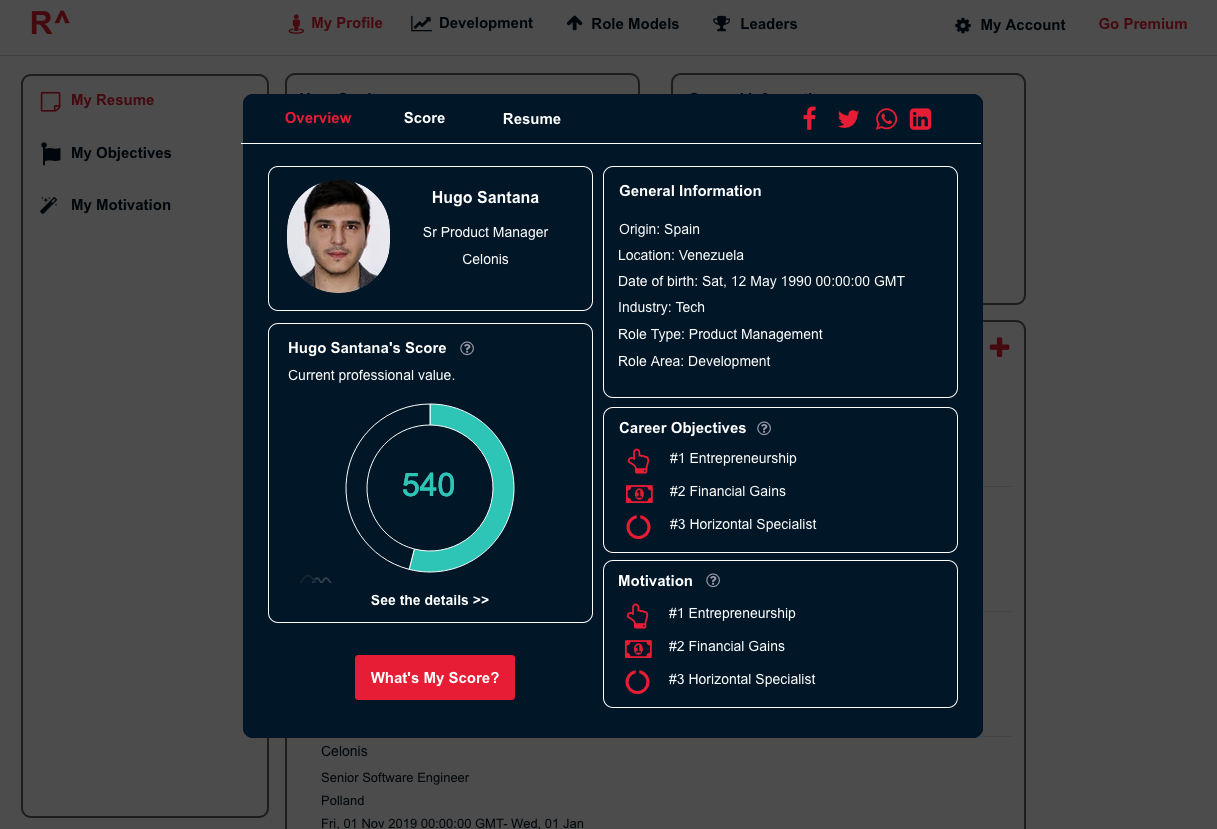Image resolution: width=1217 pixels, height=829 pixels.
Task: Click Current professional value. text
Action: [371, 375]
